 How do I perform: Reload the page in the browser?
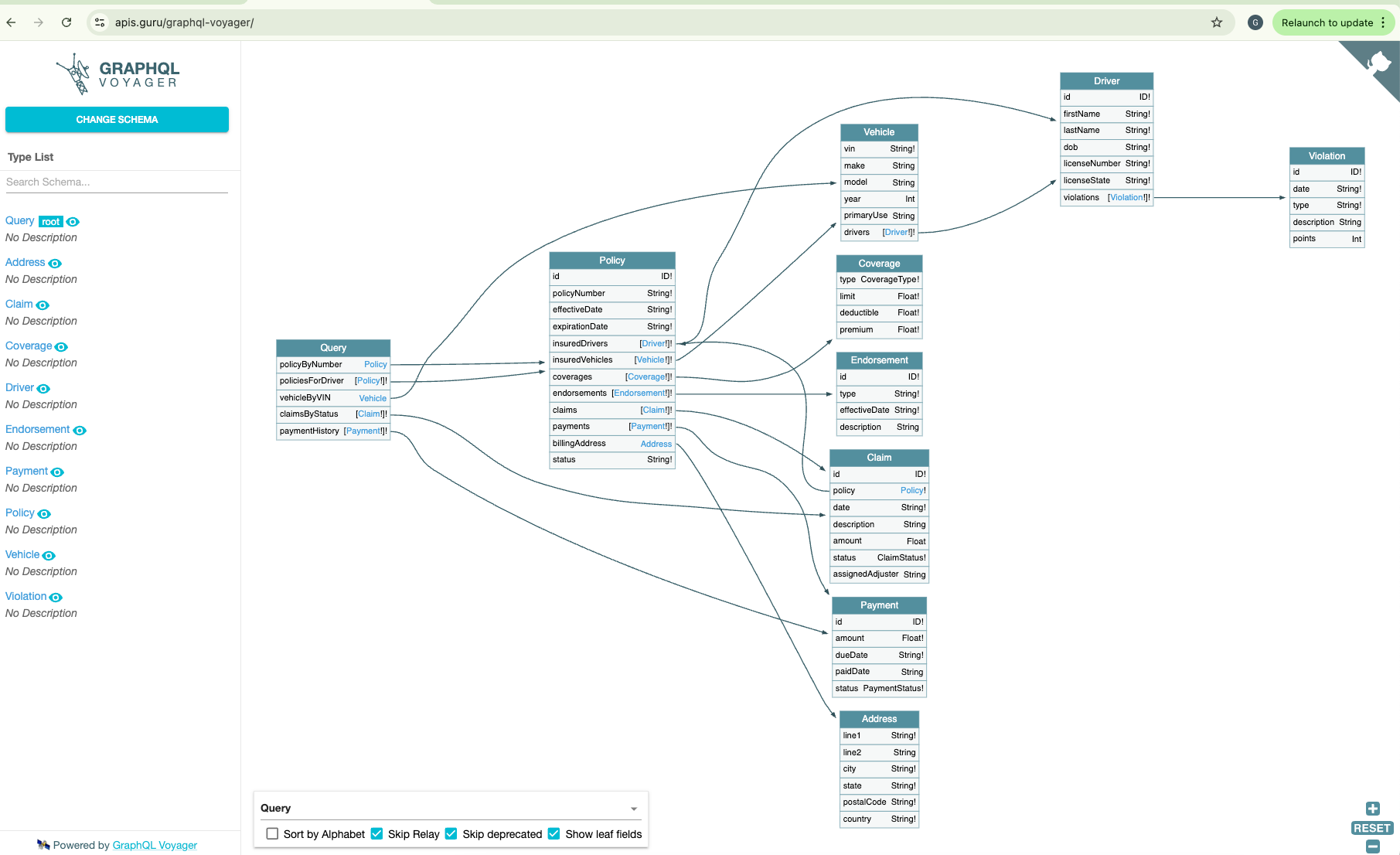66,22
